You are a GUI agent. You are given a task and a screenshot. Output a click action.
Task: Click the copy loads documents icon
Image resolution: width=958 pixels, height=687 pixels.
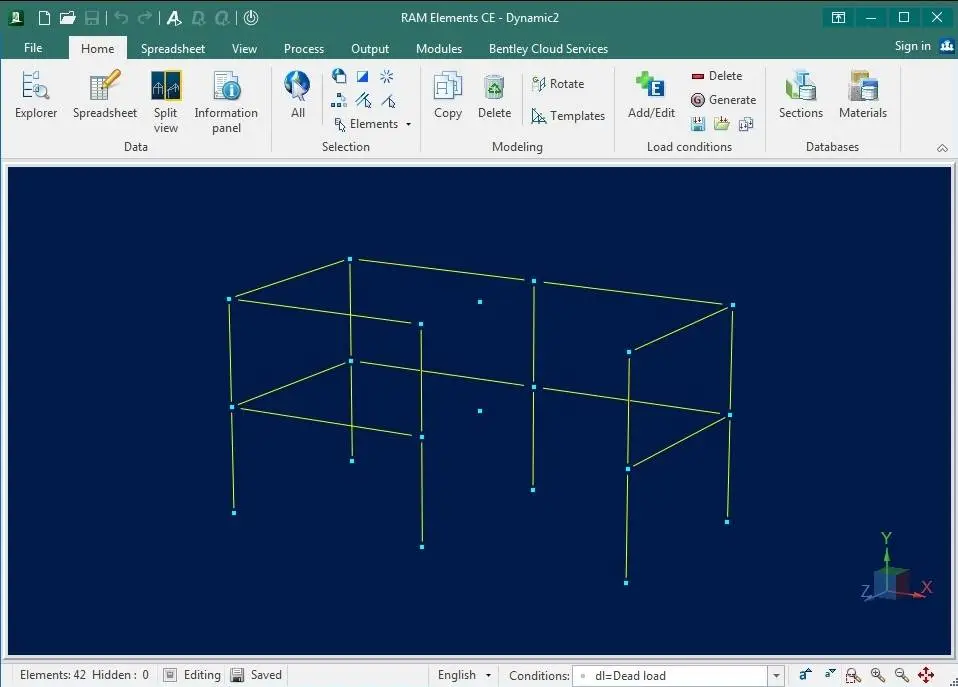pos(745,124)
